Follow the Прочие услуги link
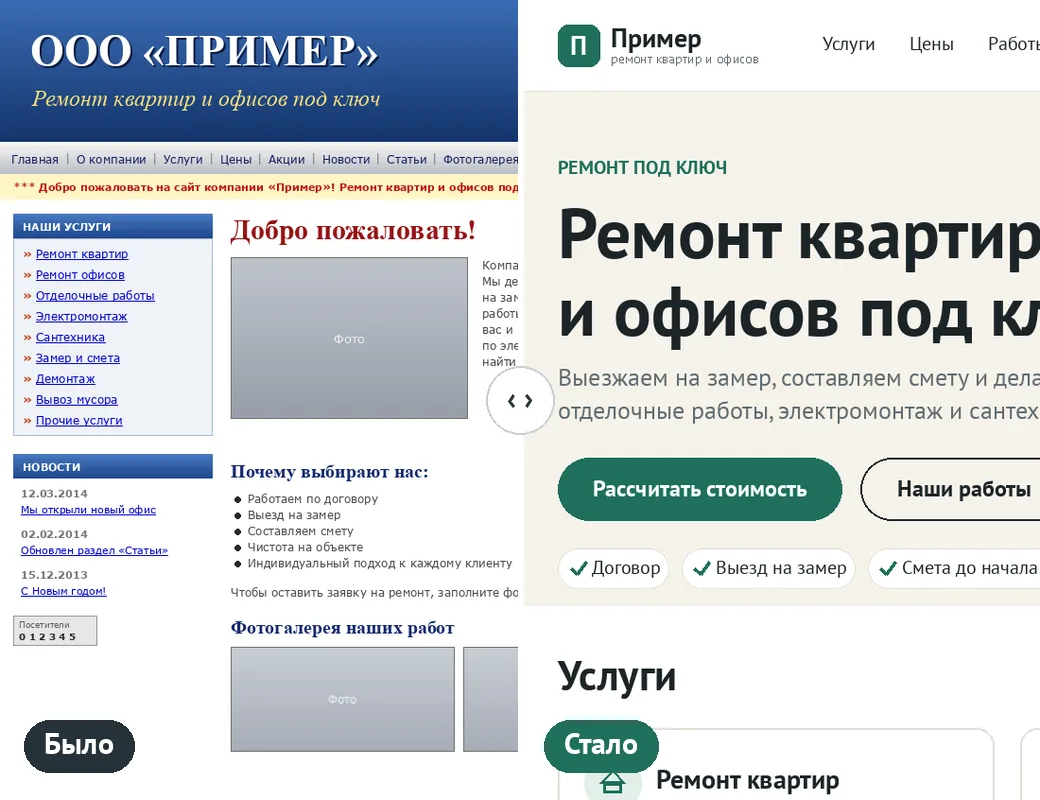 point(79,420)
